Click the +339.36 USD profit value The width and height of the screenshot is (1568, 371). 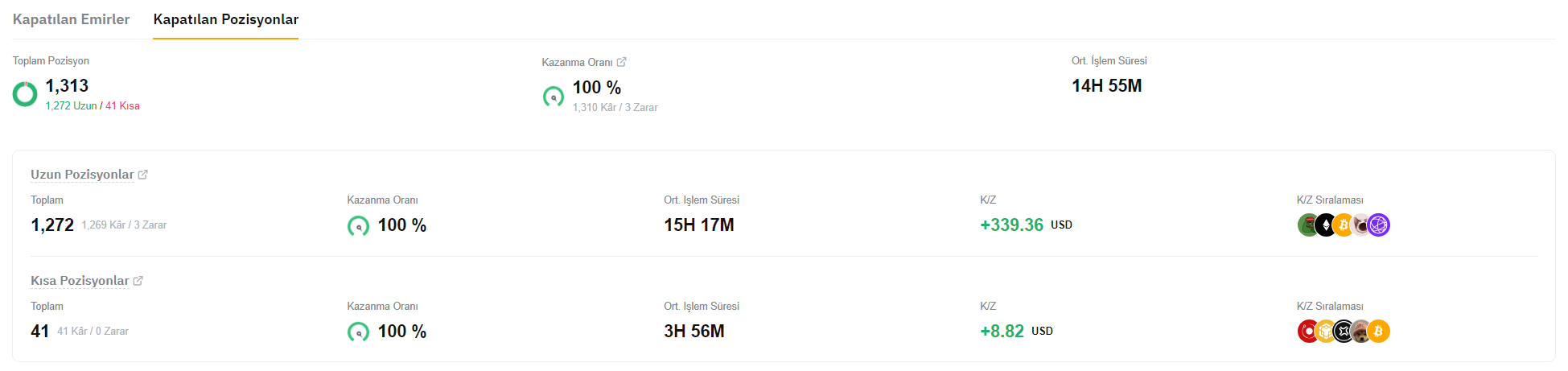click(x=1026, y=225)
